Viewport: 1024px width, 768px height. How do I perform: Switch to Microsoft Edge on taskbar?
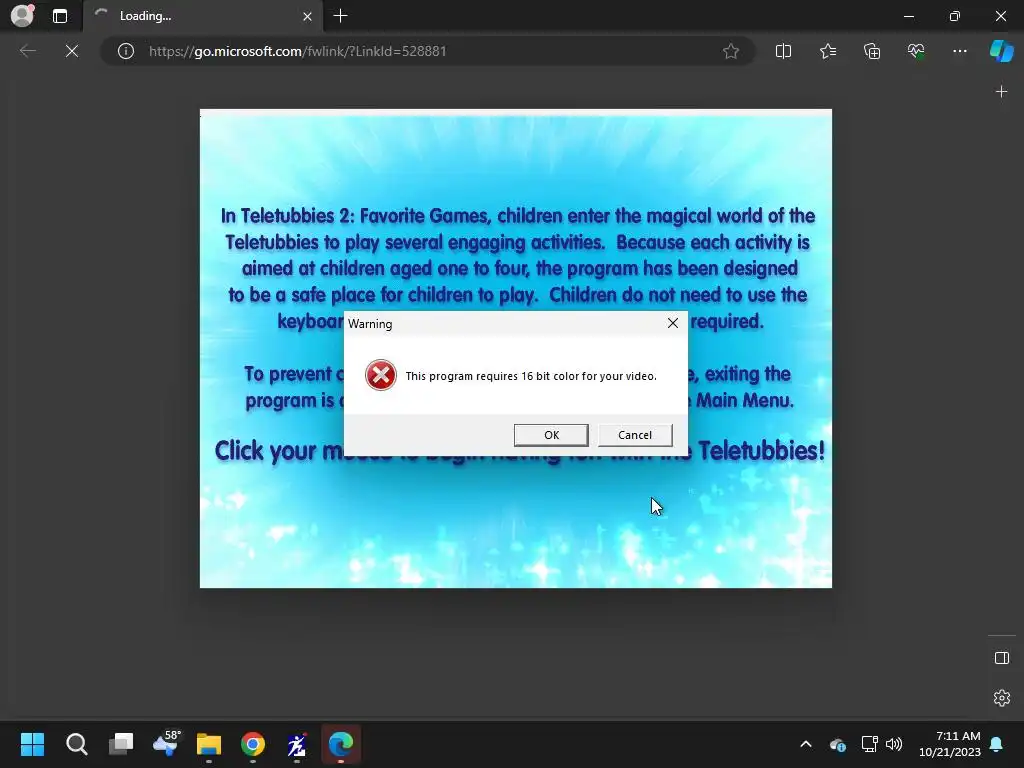click(341, 744)
